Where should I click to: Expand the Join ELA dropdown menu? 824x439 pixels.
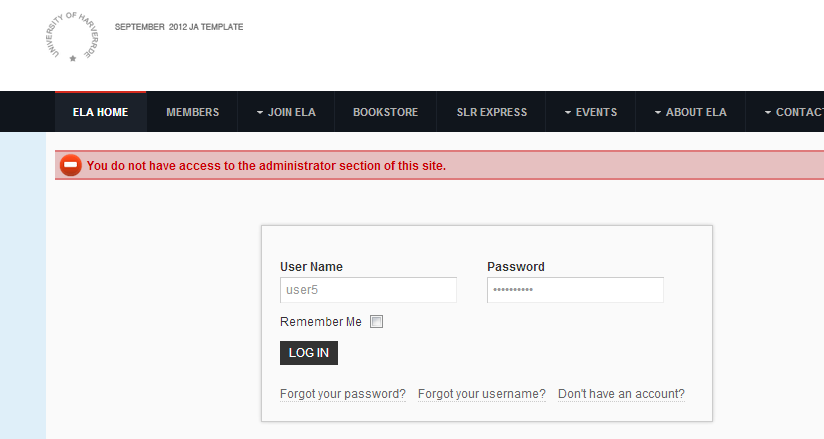(285, 112)
